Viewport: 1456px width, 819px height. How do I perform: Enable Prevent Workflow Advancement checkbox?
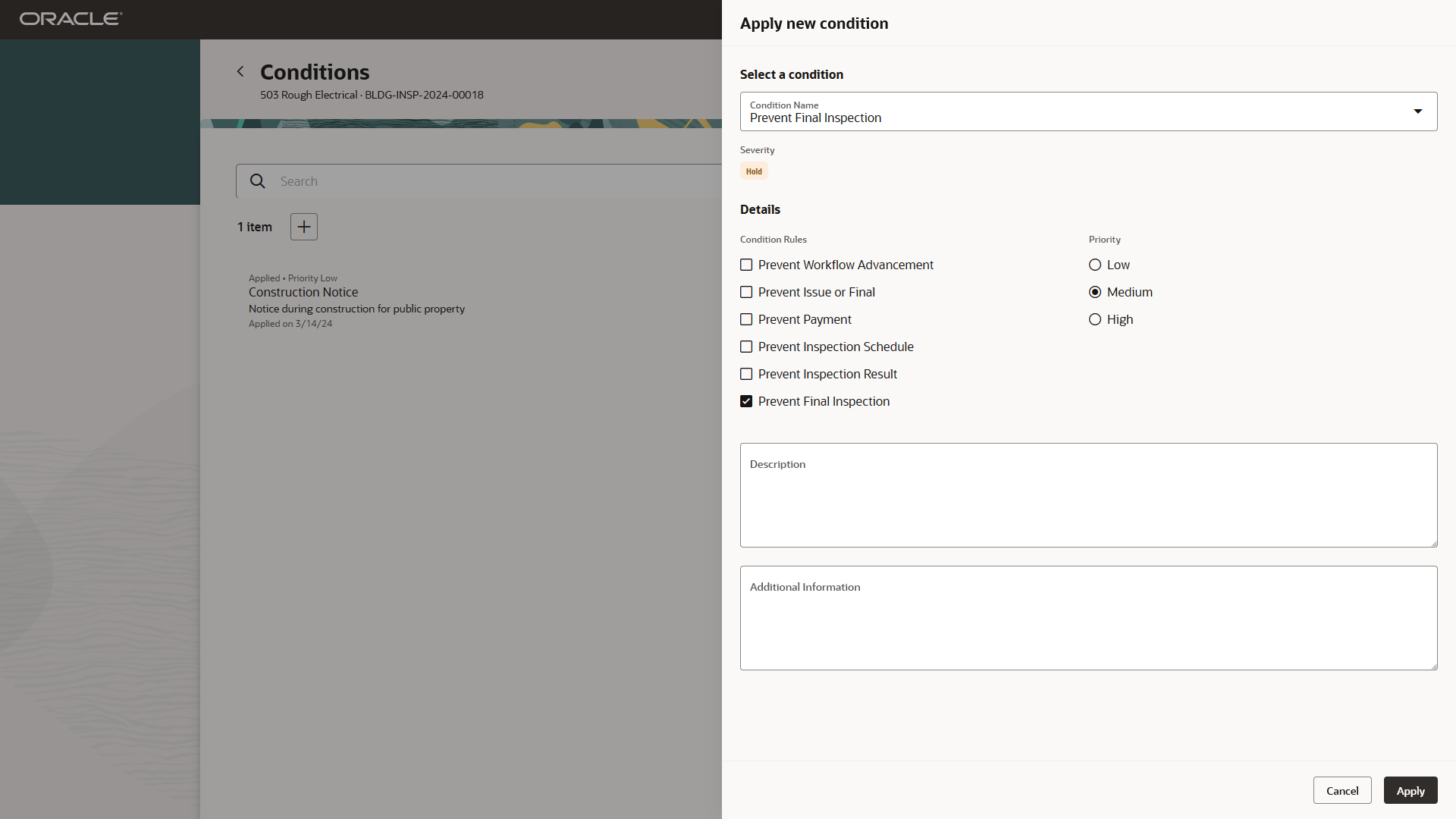[746, 264]
